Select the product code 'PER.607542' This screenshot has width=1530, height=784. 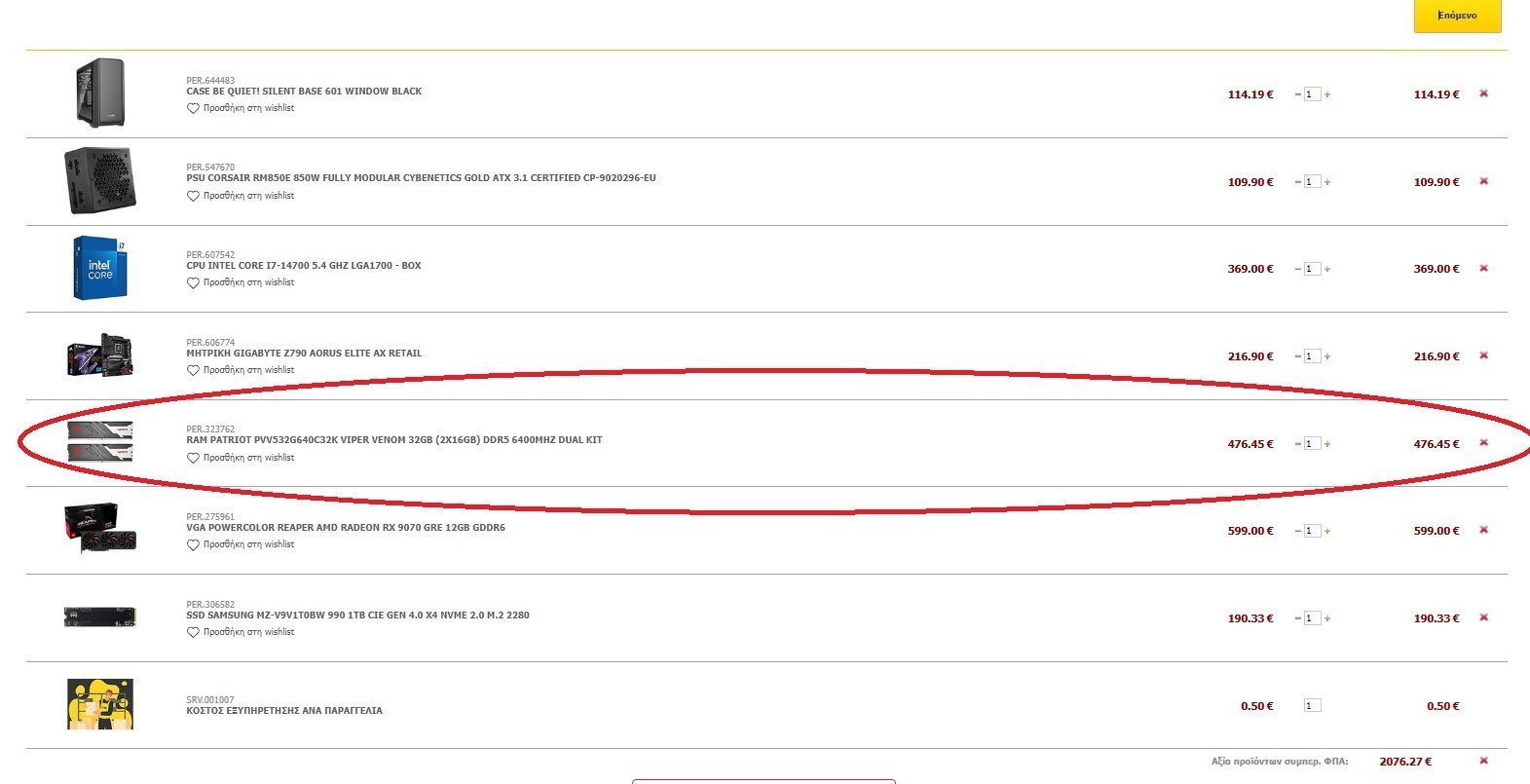pos(210,255)
